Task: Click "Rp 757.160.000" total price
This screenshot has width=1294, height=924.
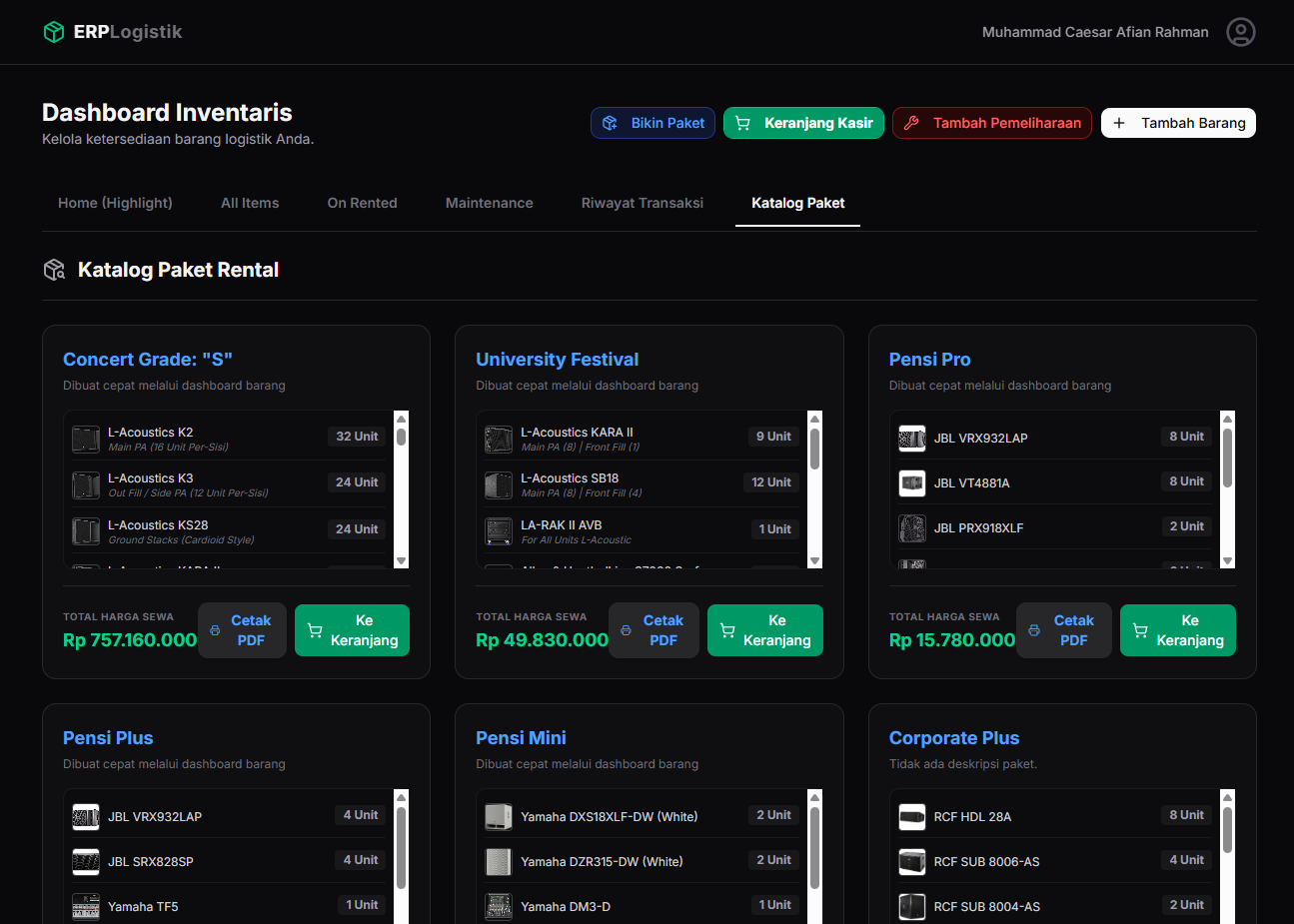Action: click(x=130, y=640)
